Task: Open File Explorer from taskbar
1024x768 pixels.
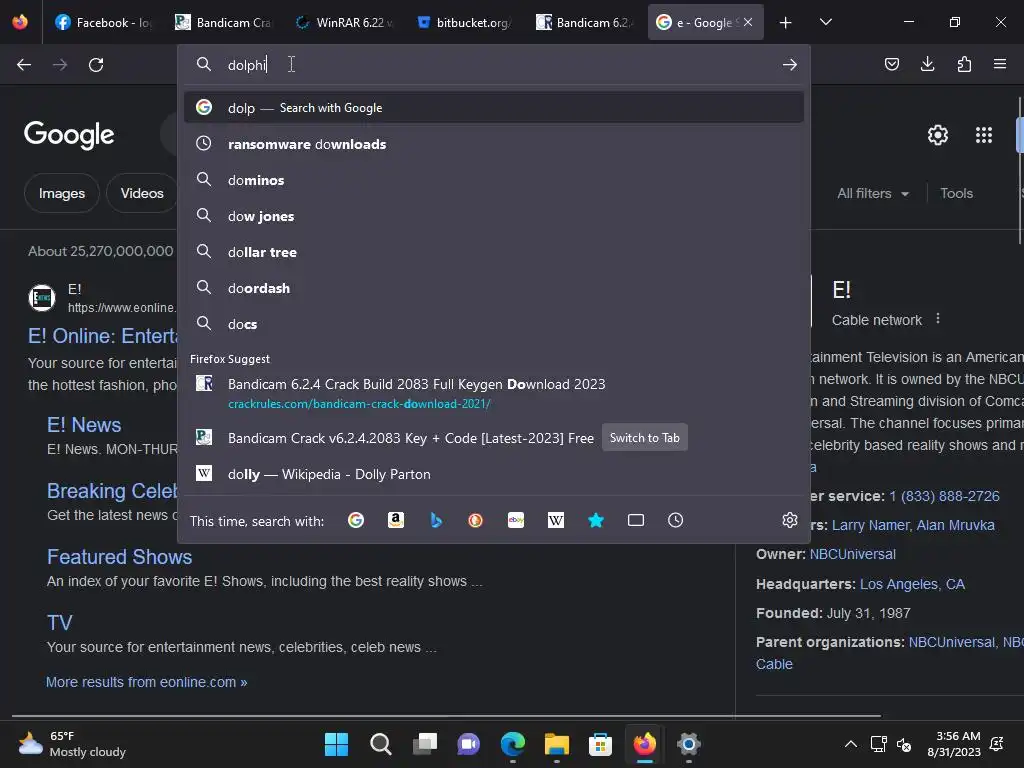Action: click(556, 744)
